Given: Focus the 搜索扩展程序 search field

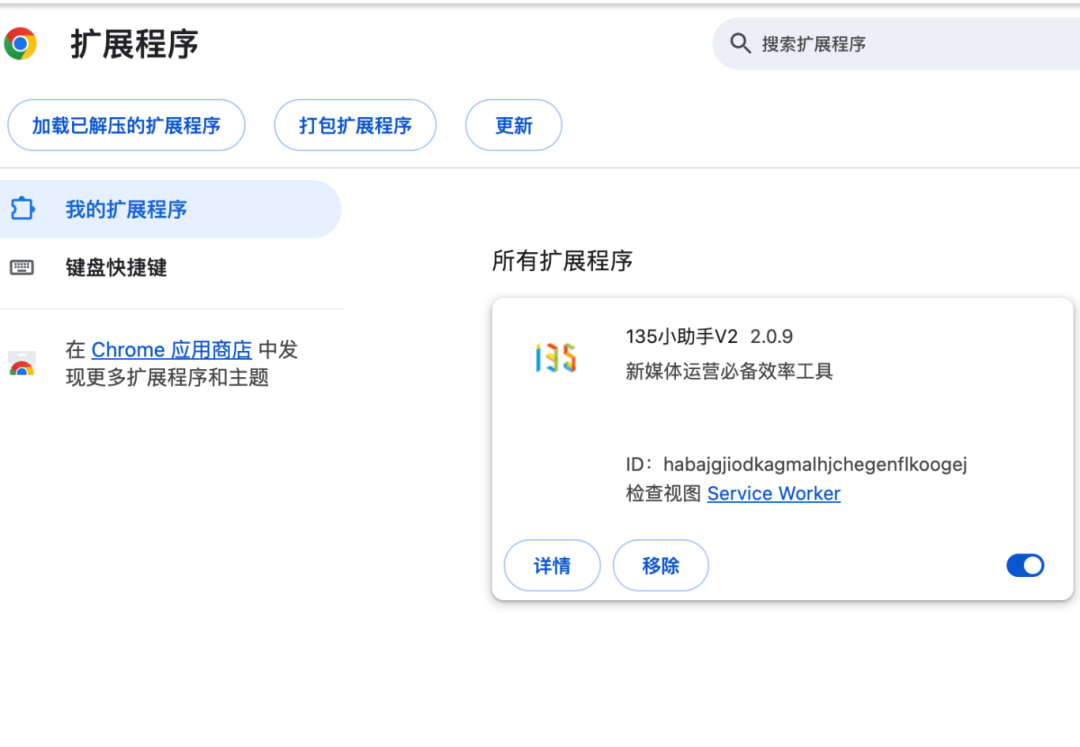Looking at the screenshot, I should tap(895, 44).
